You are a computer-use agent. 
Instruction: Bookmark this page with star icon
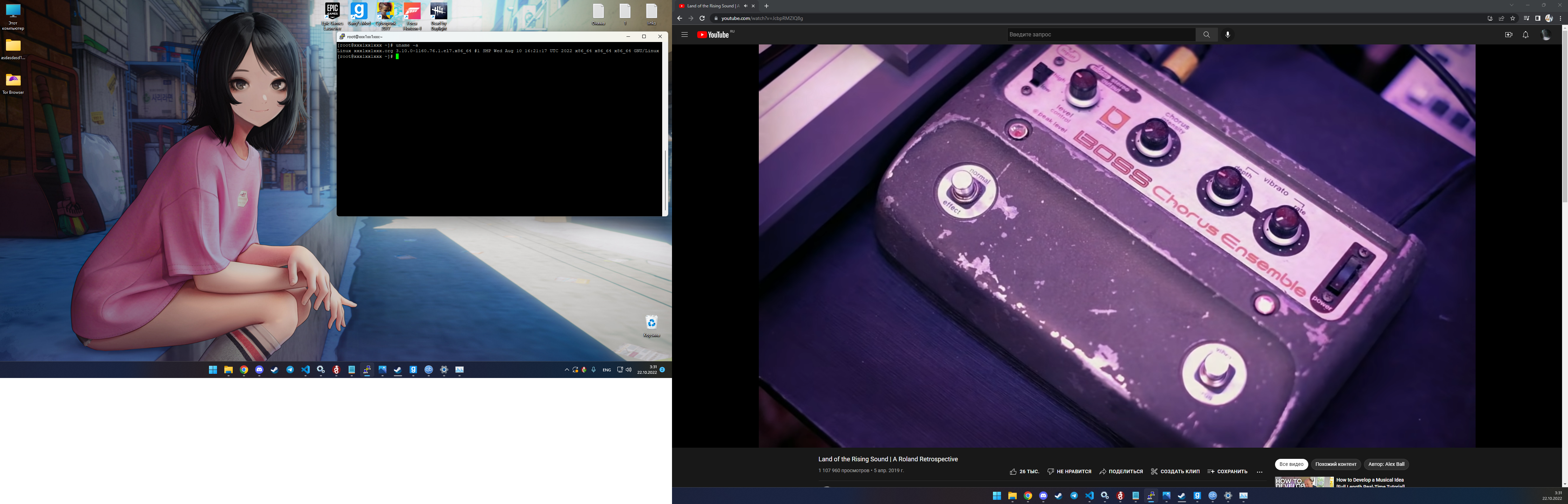click(x=1513, y=18)
